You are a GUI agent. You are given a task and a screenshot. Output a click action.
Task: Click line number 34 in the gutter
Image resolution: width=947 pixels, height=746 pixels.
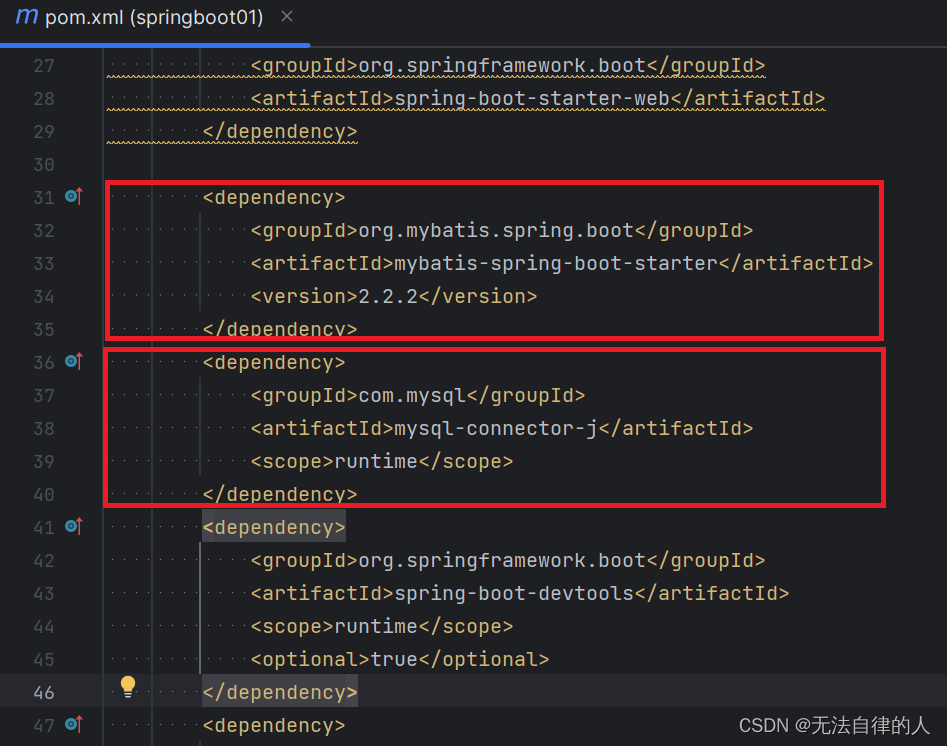(44, 296)
